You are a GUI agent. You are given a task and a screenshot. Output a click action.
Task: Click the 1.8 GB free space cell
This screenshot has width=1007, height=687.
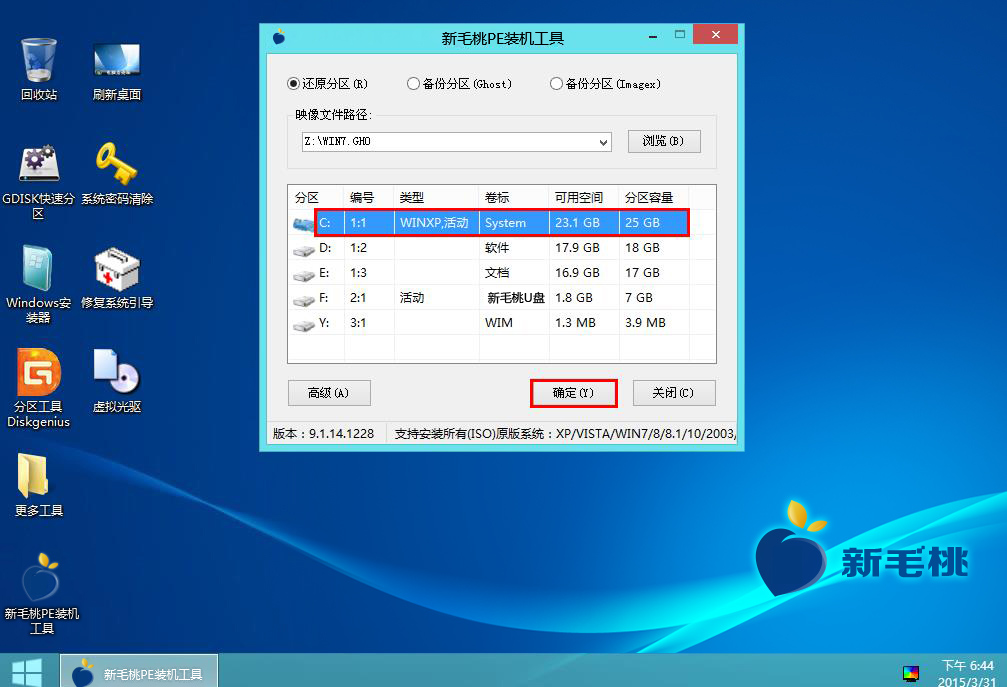[x=574, y=298]
